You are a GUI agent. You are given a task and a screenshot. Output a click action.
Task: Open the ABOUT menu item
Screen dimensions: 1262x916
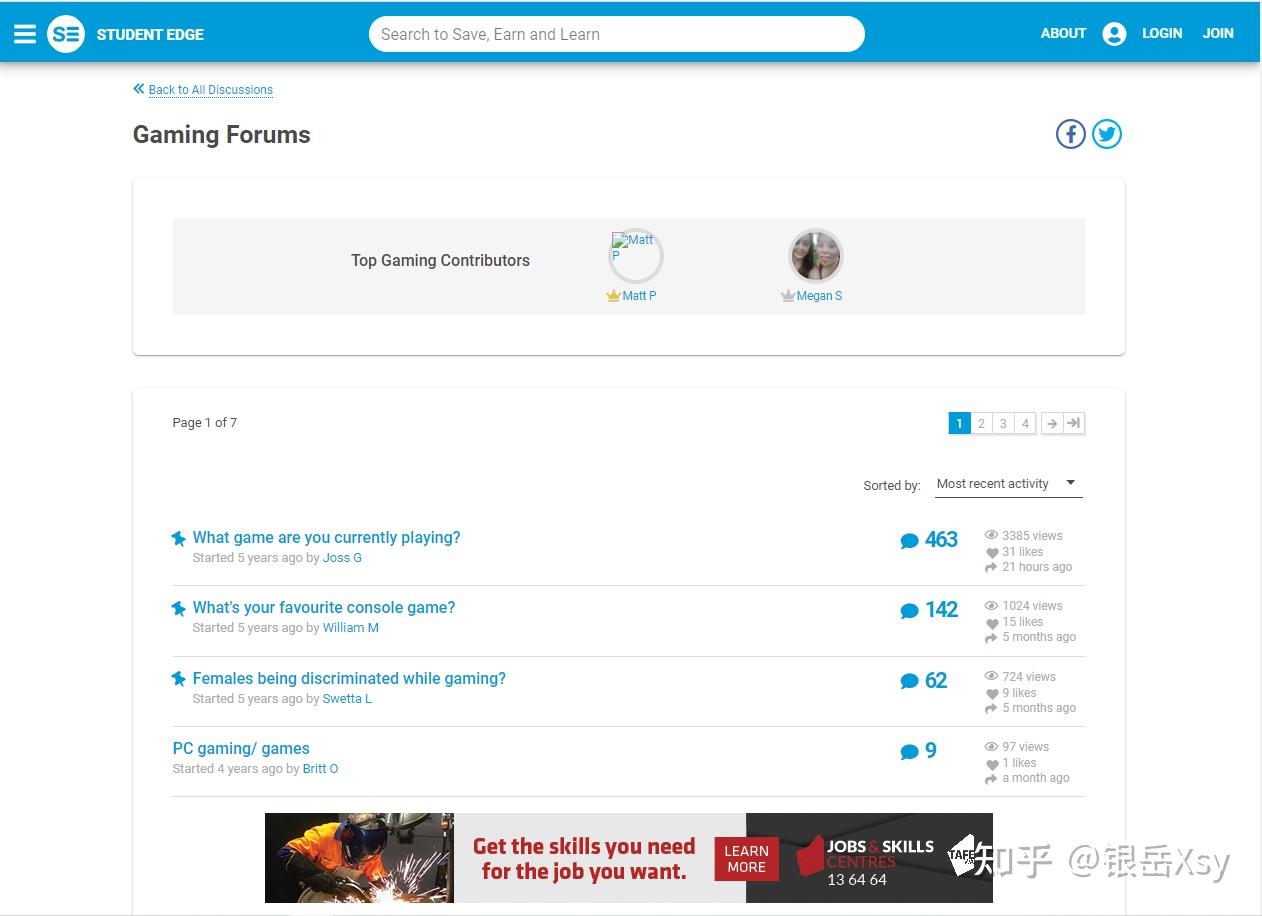pos(1063,33)
